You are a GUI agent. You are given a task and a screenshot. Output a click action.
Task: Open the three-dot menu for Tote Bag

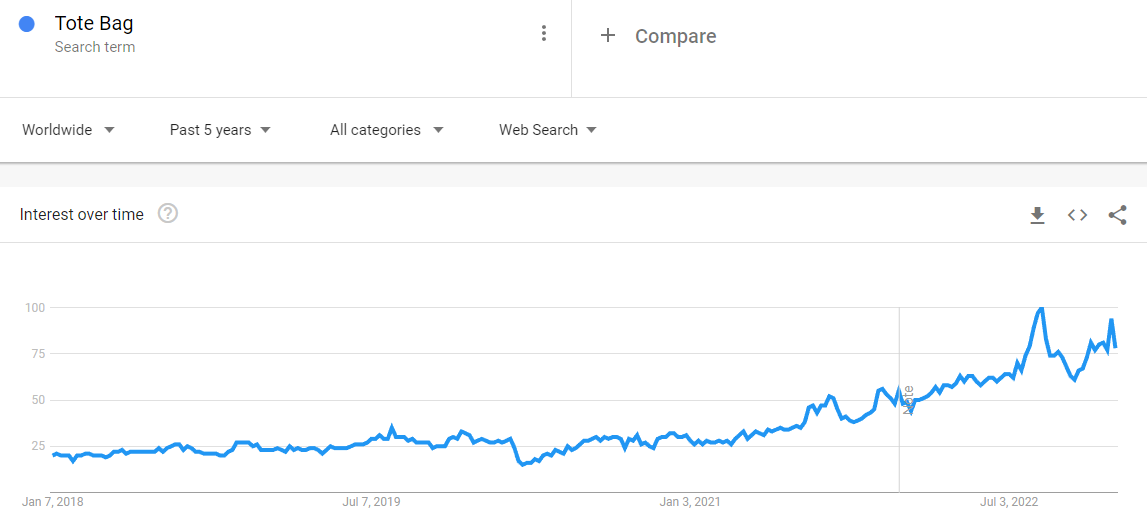544,33
